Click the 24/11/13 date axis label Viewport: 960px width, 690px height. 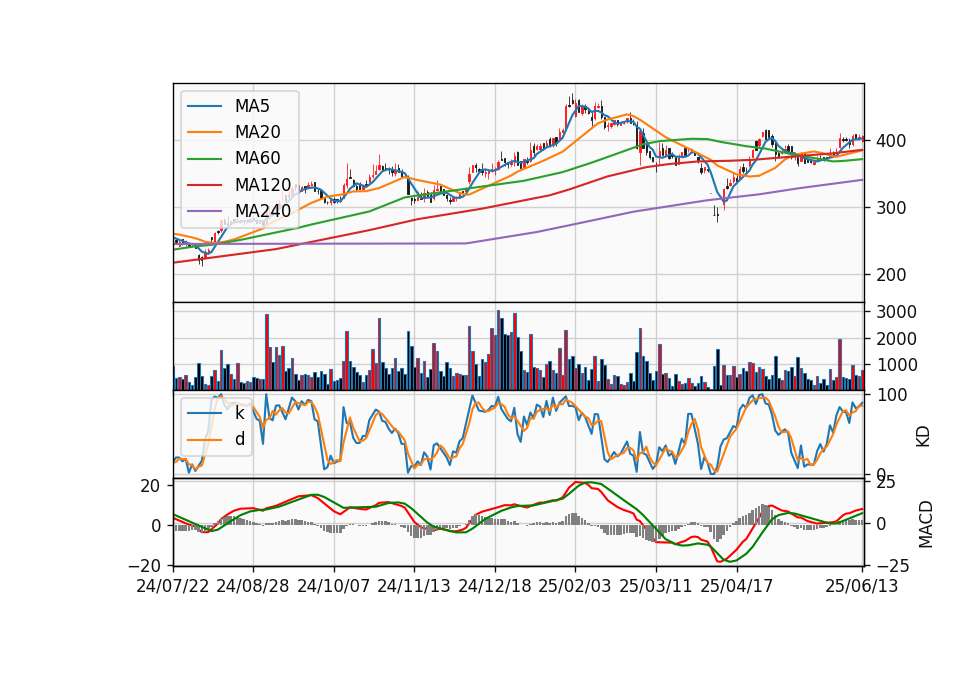pyautogui.click(x=414, y=586)
